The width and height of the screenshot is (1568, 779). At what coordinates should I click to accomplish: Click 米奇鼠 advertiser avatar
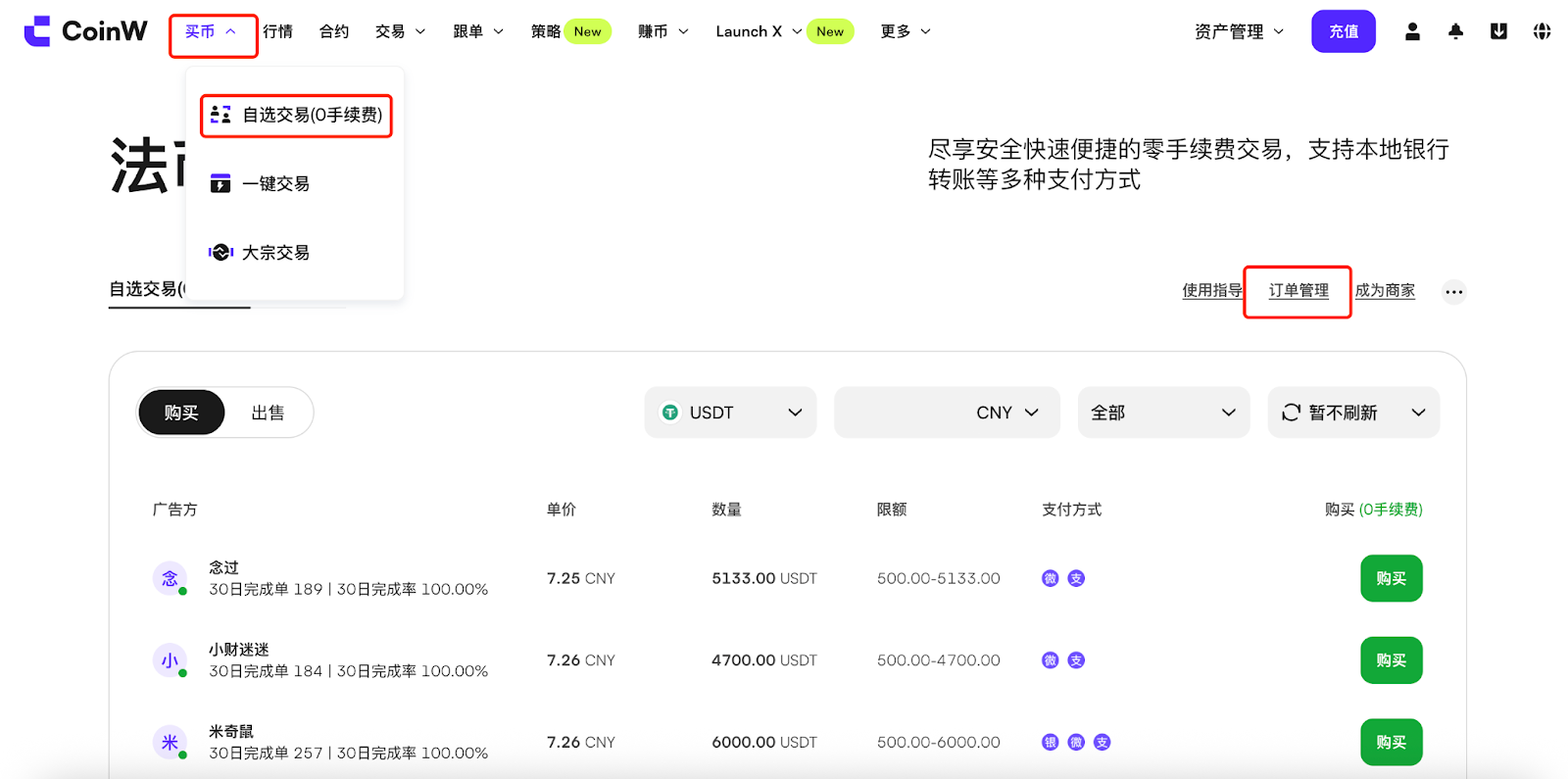[x=170, y=742]
